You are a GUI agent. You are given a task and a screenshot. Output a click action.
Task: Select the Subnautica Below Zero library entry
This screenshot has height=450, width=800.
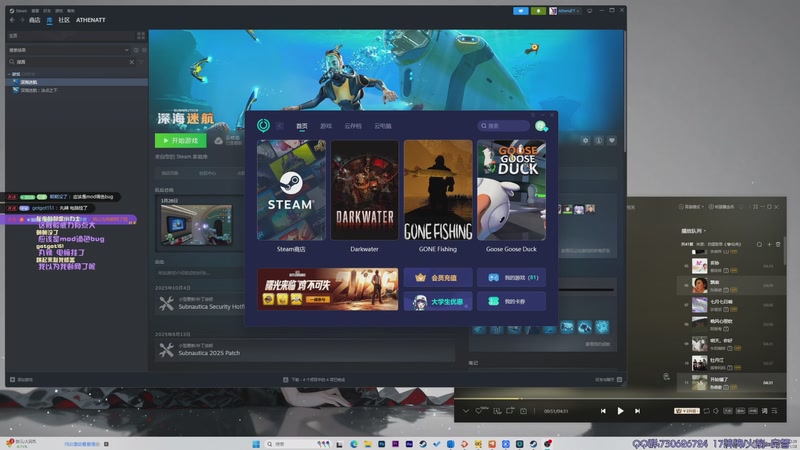pyautogui.click(x=77, y=90)
